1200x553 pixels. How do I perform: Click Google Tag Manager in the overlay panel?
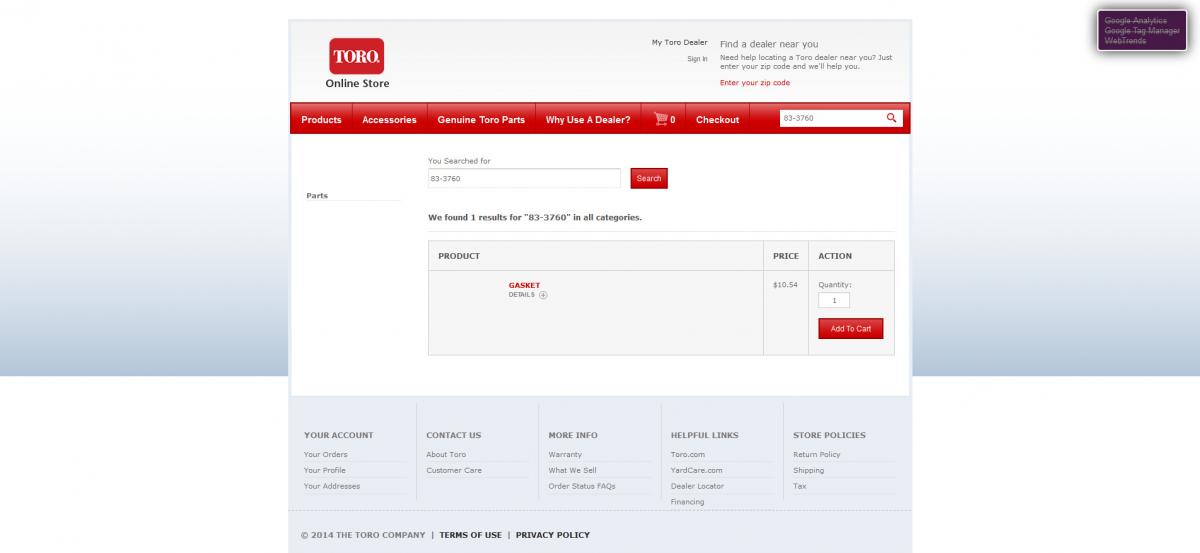pos(1142,30)
